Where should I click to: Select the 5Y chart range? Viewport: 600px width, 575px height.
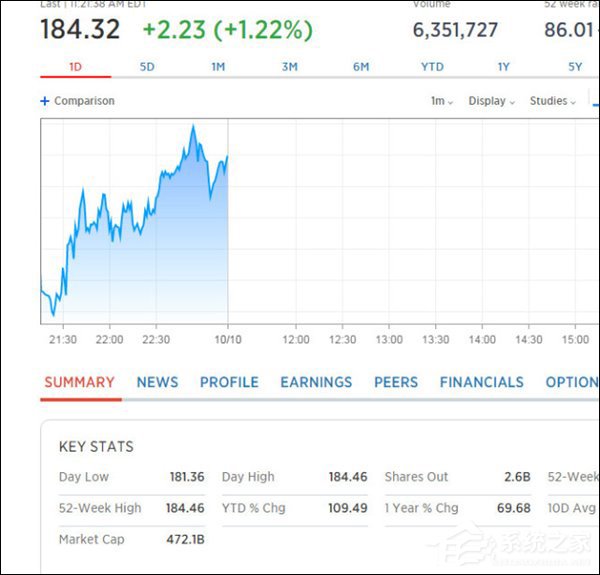575,67
